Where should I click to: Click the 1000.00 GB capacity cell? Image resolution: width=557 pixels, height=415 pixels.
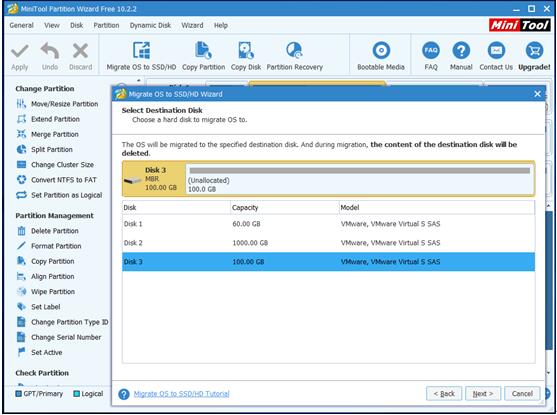point(250,243)
